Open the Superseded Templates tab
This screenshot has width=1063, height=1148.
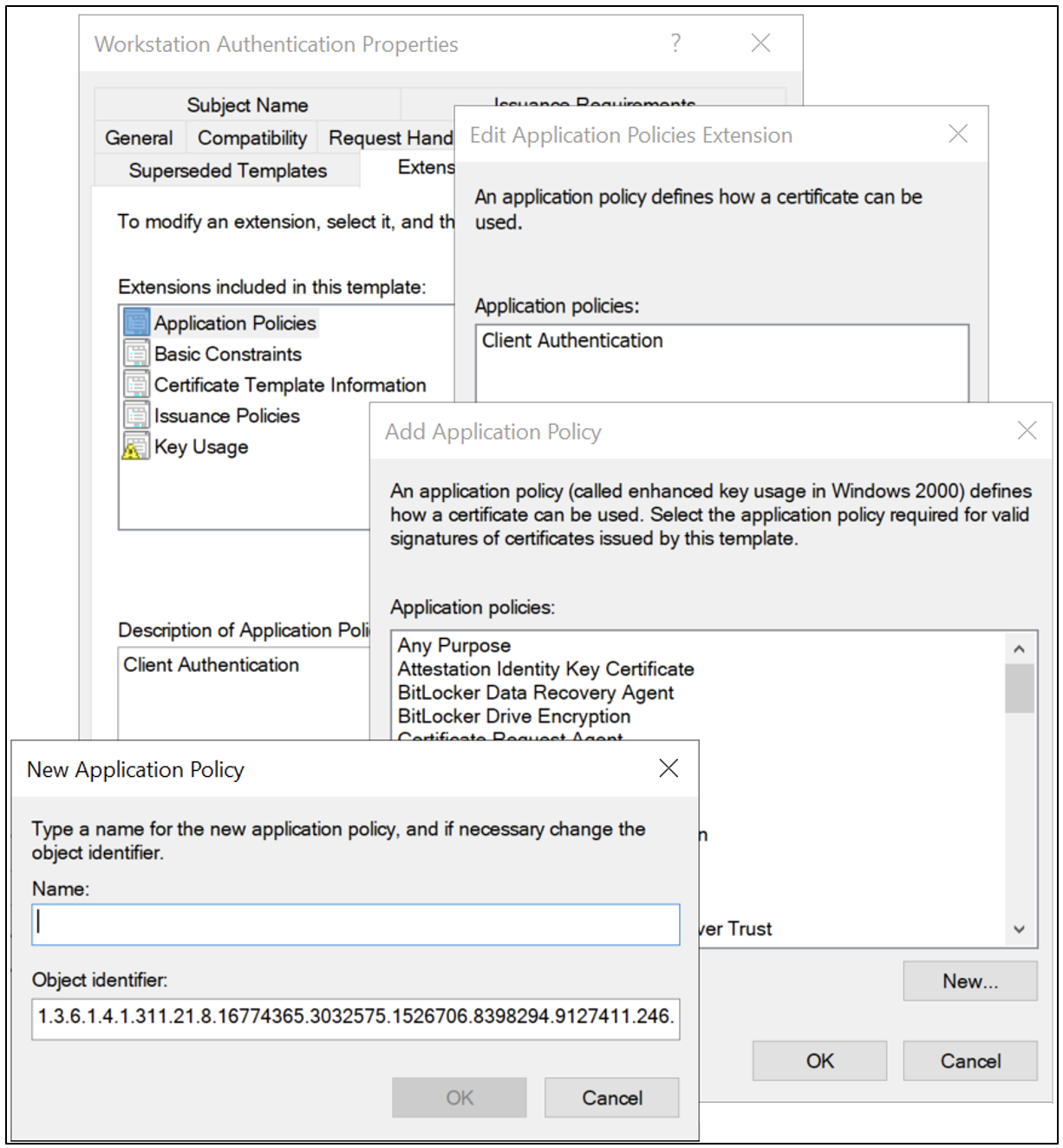pyautogui.click(x=227, y=170)
